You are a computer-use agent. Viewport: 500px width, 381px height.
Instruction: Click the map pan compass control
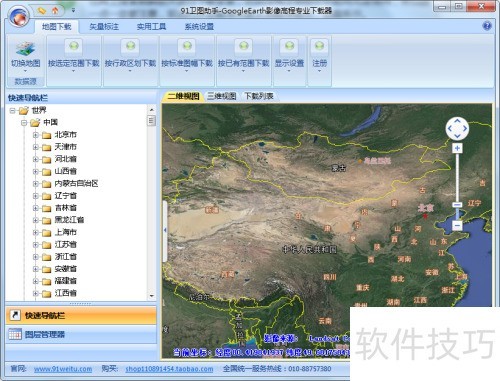pos(457,128)
